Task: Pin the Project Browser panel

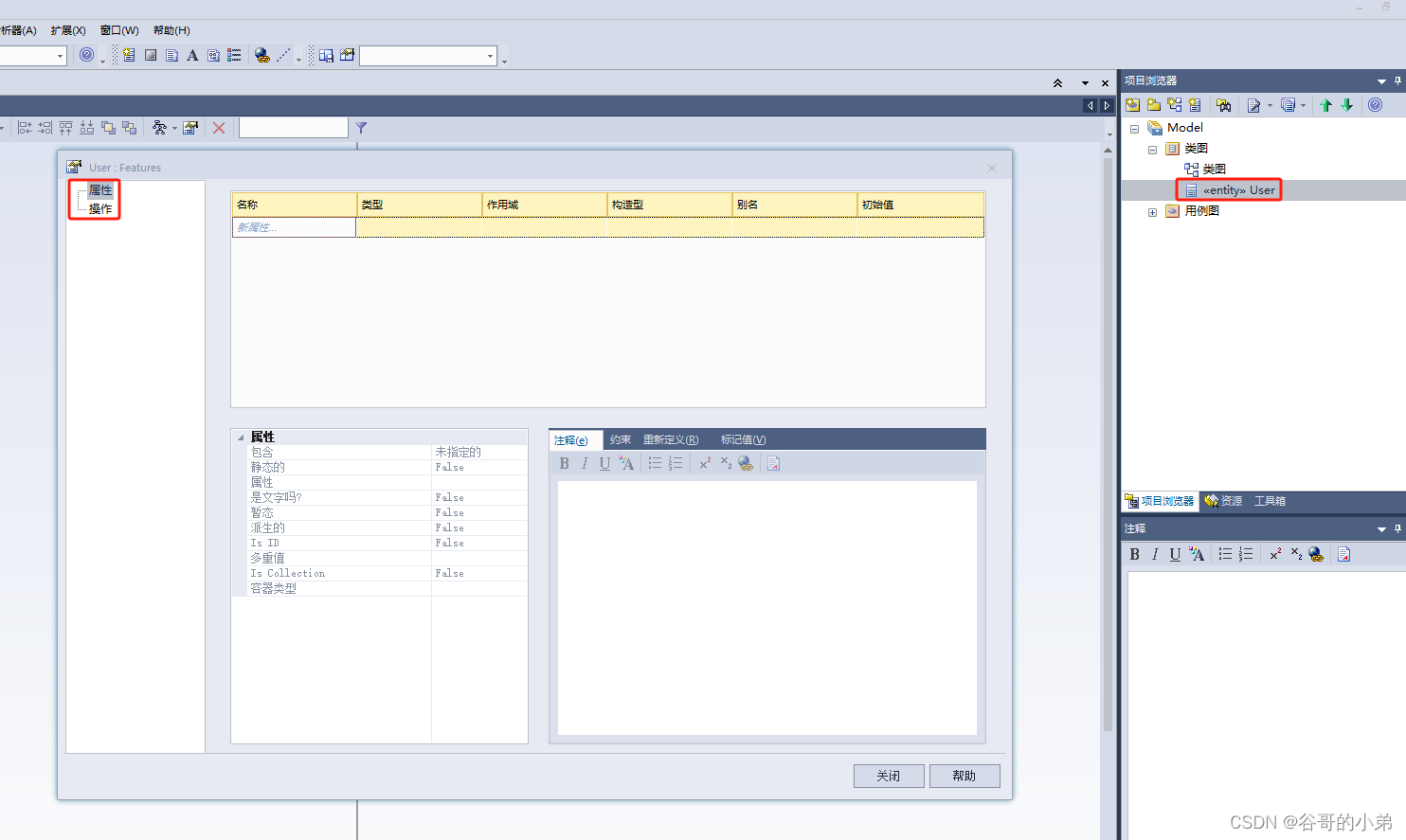Action: coord(1397,80)
